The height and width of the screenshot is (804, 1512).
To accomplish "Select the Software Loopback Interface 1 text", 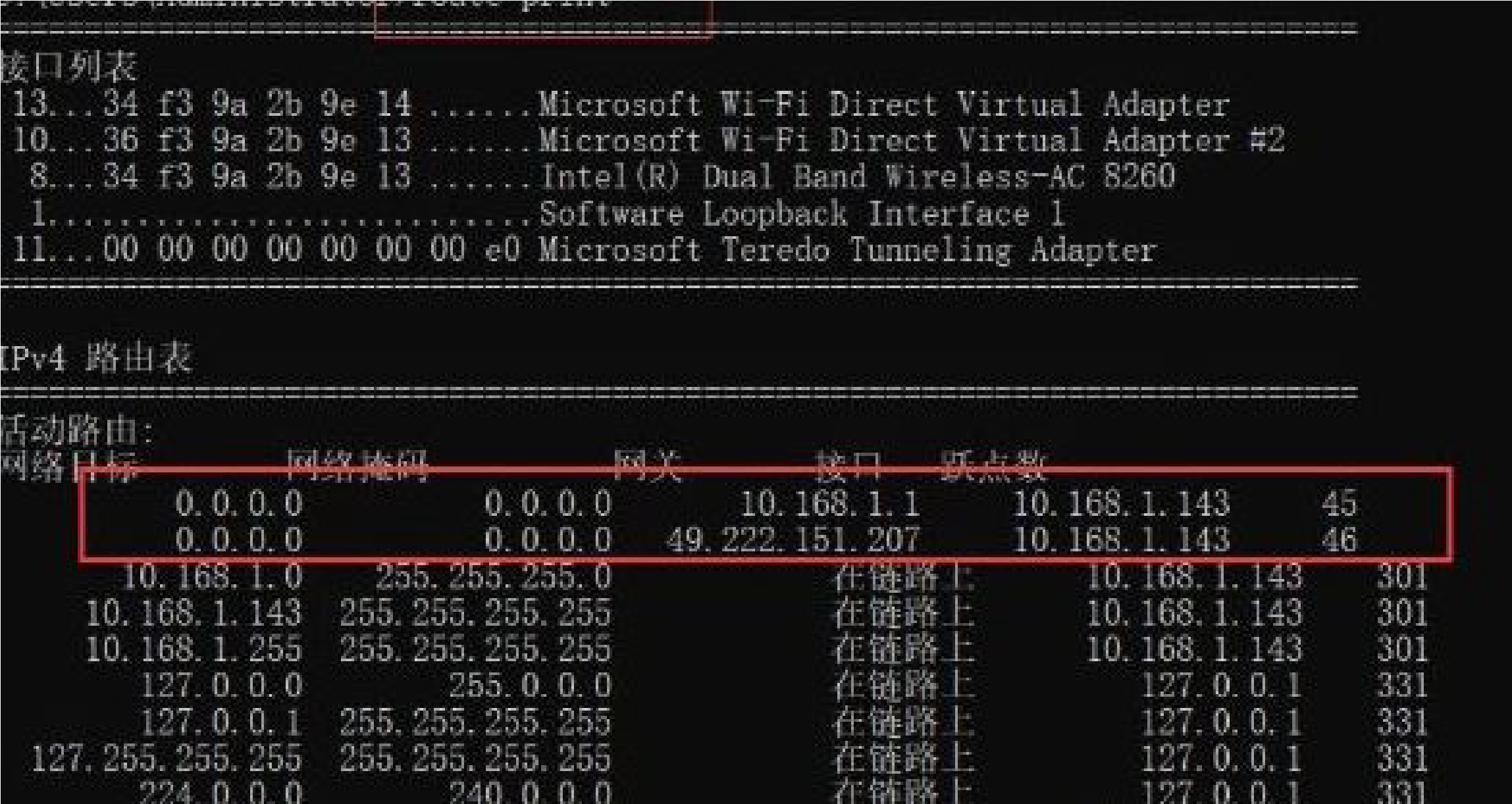I will pyautogui.click(x=800, y=214).
